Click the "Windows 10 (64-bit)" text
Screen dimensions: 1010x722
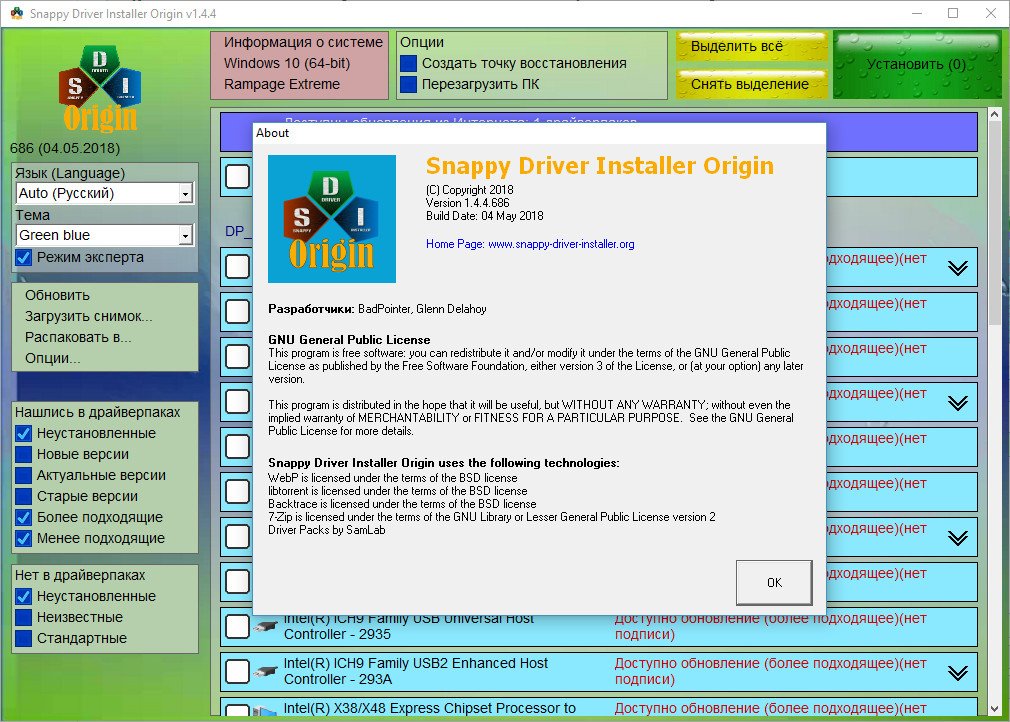(x=287, y=63)
